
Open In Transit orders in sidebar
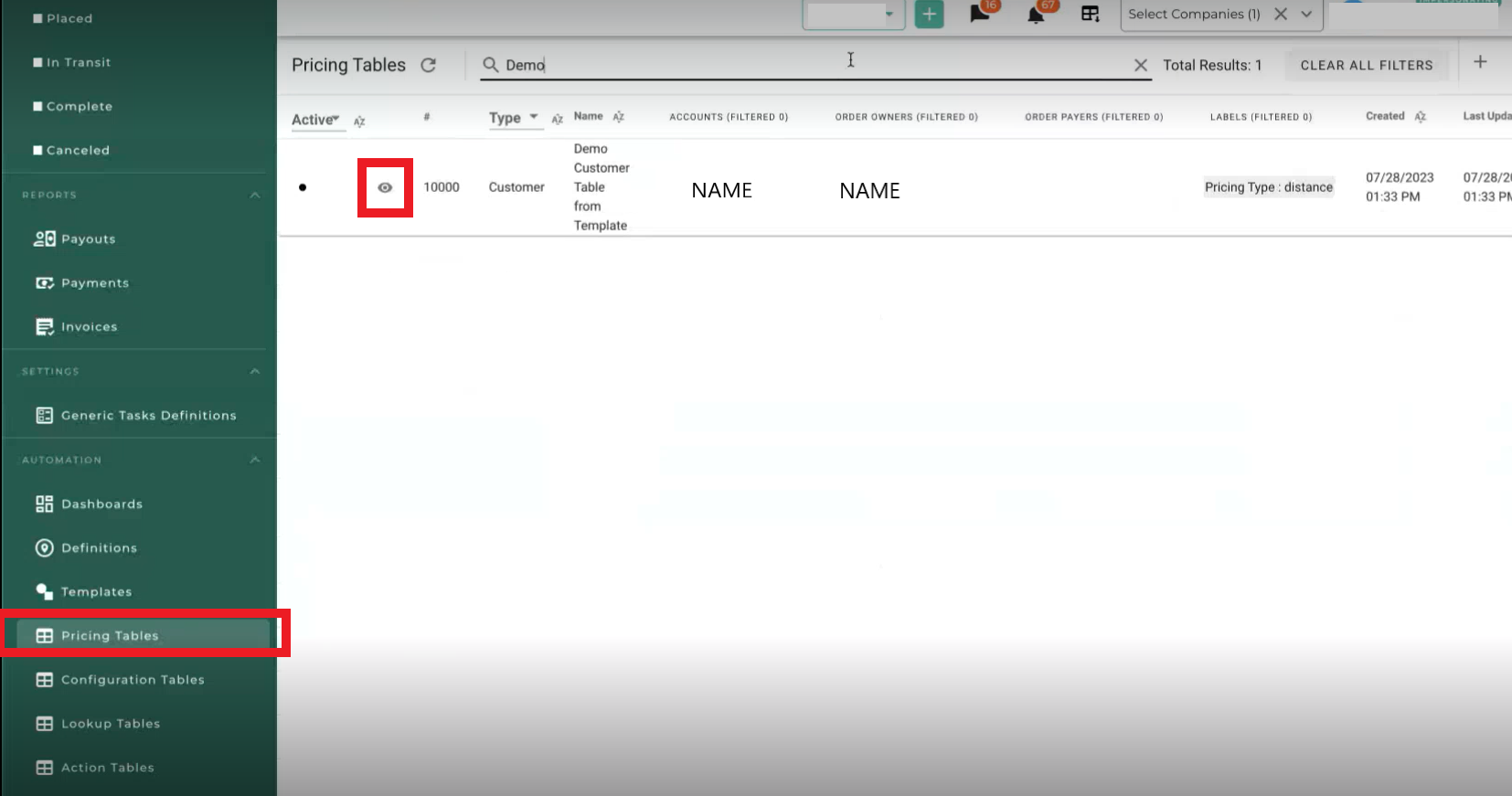[x=79, y=62]
